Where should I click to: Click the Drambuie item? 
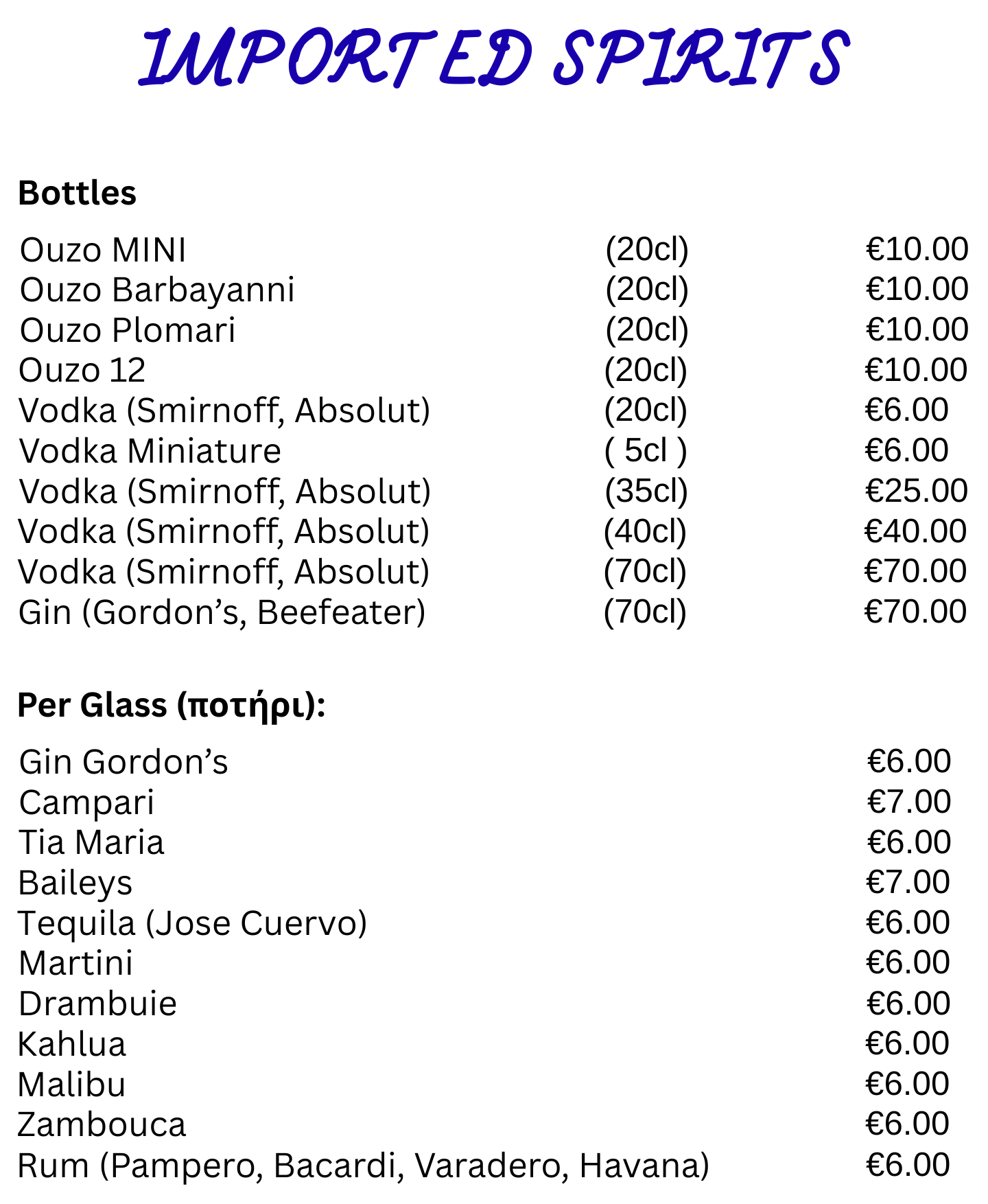pyautogui.click(x=98, y=1004)
